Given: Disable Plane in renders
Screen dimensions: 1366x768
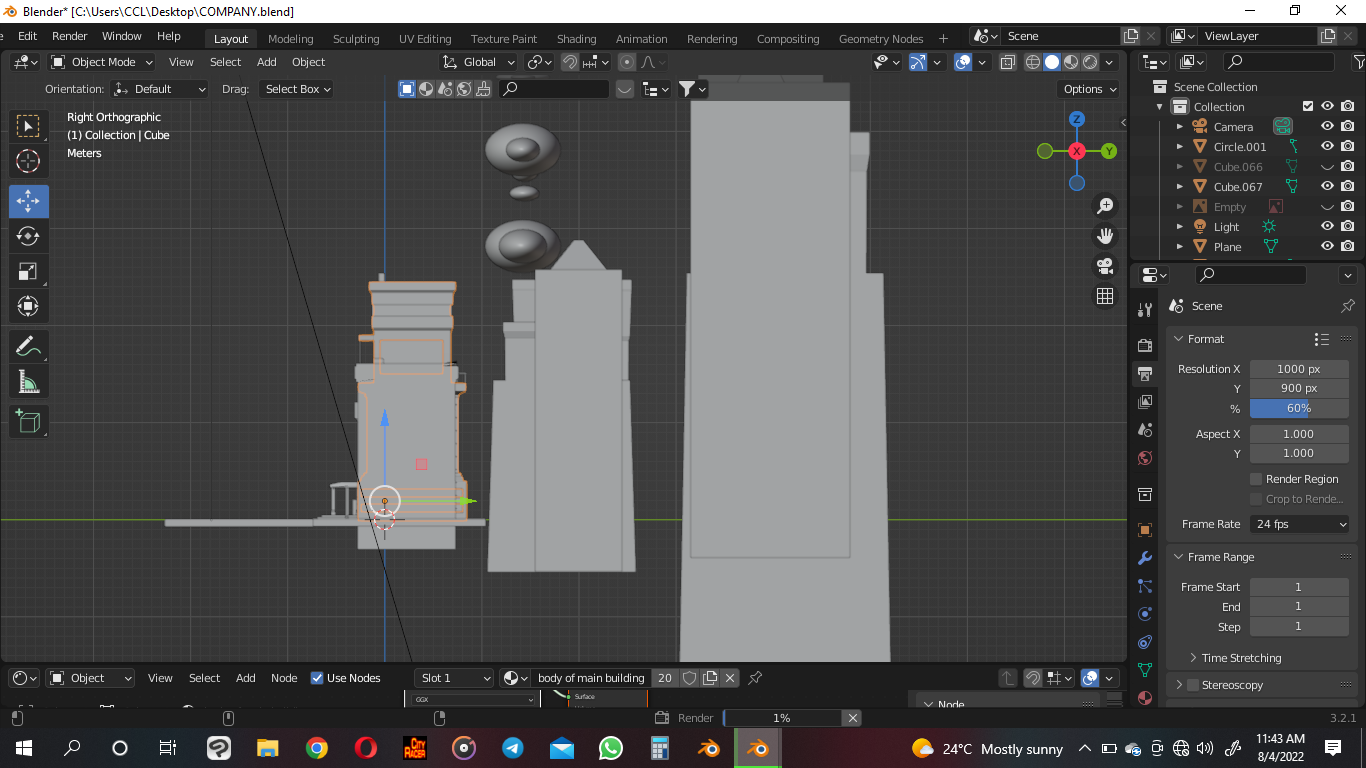Looking at the screenshot, I should [1348, 247].
